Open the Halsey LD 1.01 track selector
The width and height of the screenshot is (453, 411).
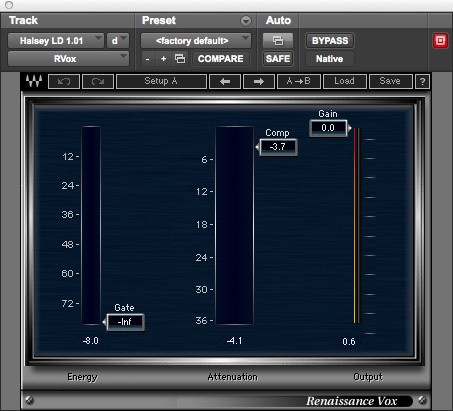56,41
